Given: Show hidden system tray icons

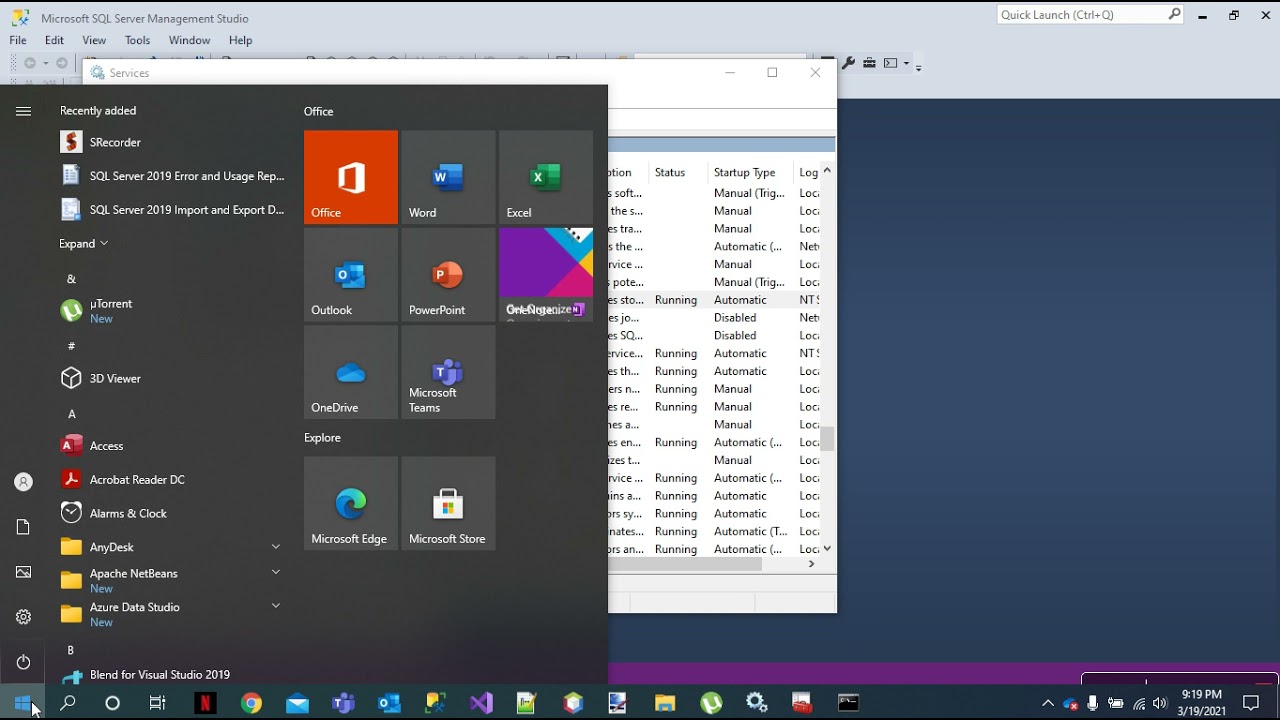Looking at the screenshot, I should click(x=1047, y=703).
